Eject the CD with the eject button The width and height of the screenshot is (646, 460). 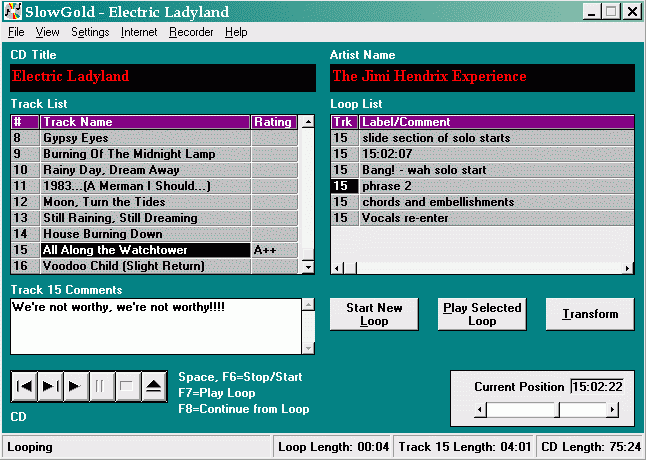[x=154, y=387]
